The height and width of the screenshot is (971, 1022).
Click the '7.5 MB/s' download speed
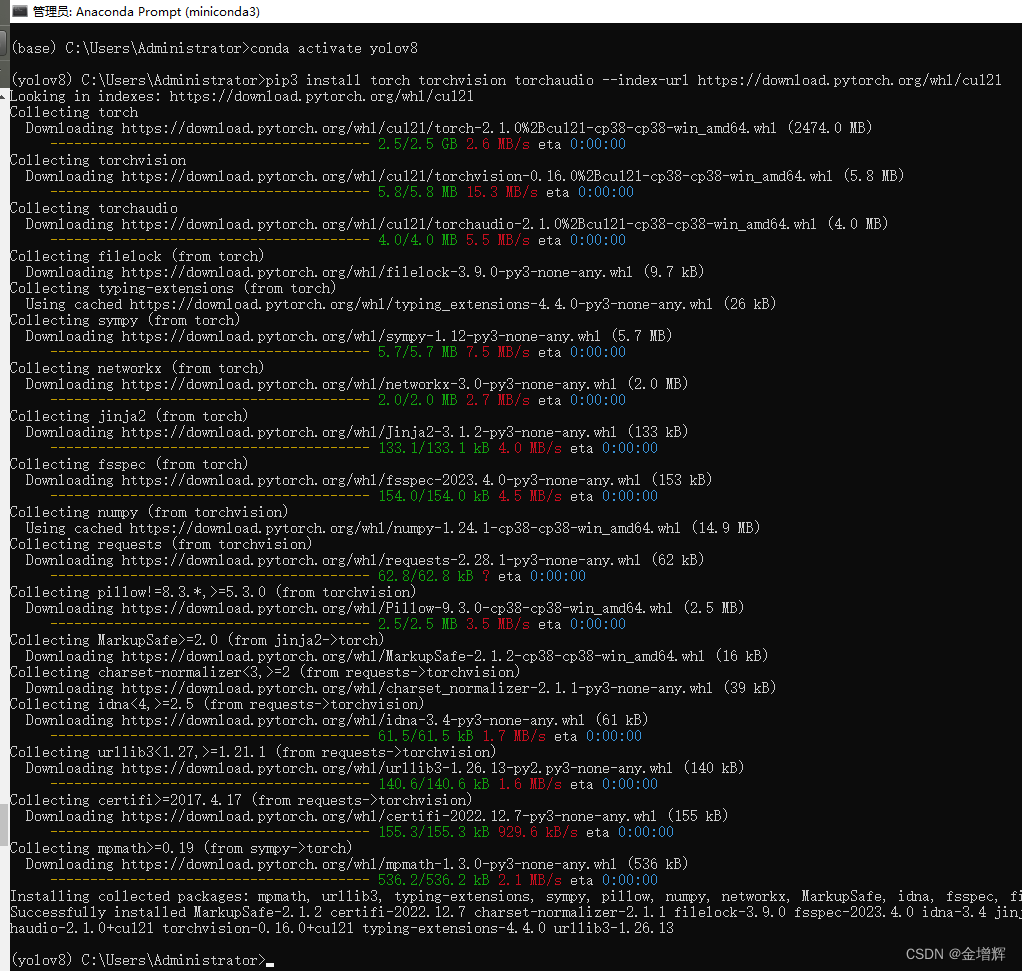tap(497, 353)
